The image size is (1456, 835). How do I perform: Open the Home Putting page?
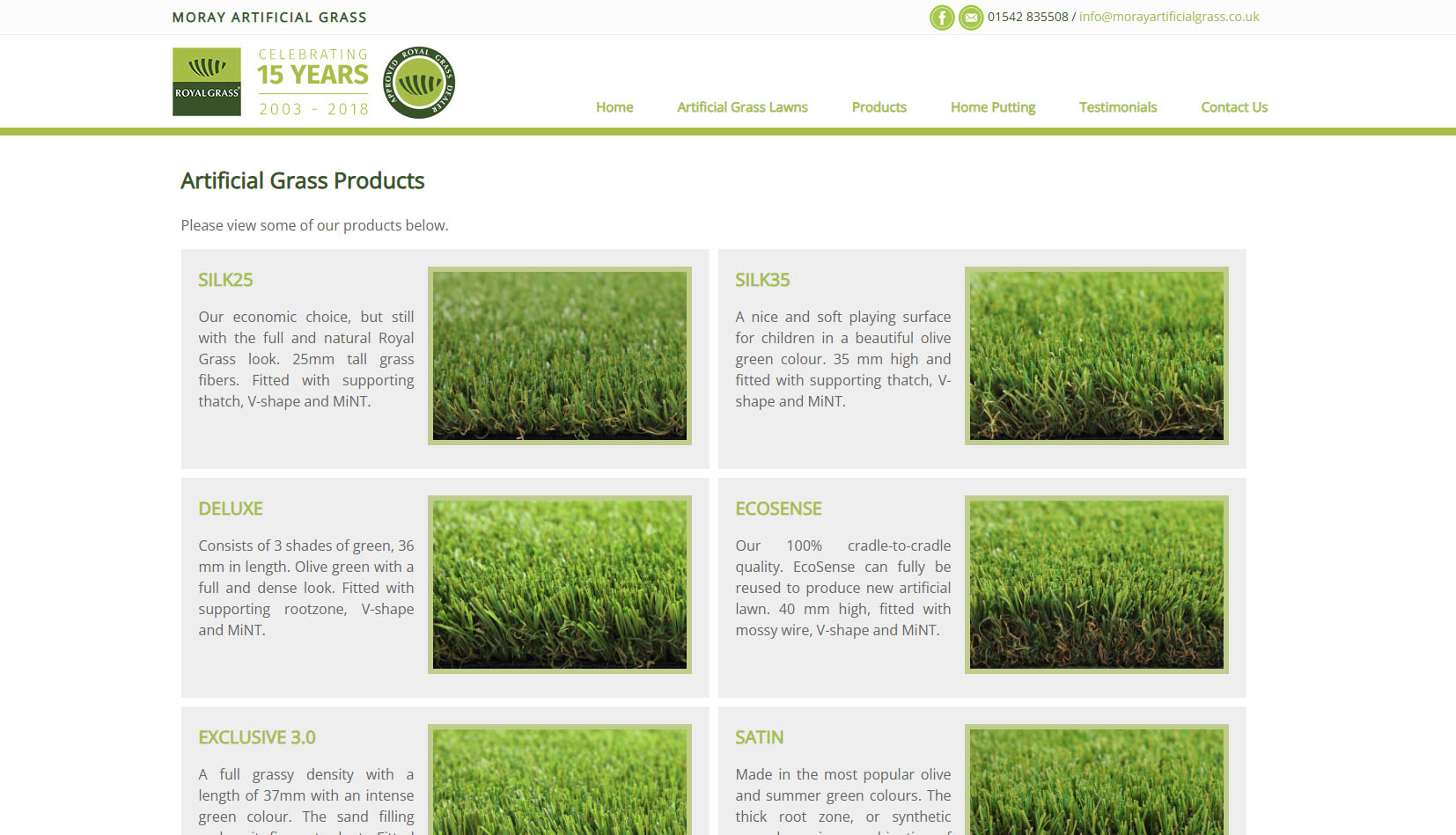tap(993, 107)
